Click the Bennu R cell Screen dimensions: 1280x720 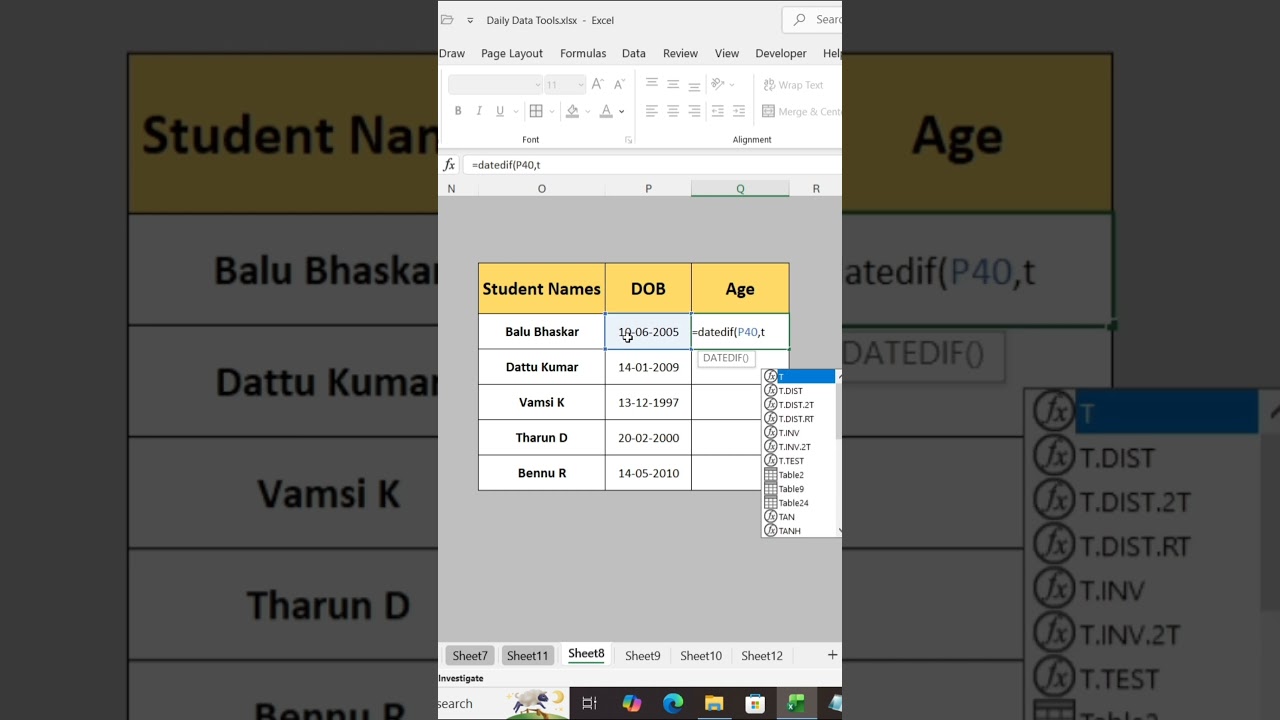point(542,473)
